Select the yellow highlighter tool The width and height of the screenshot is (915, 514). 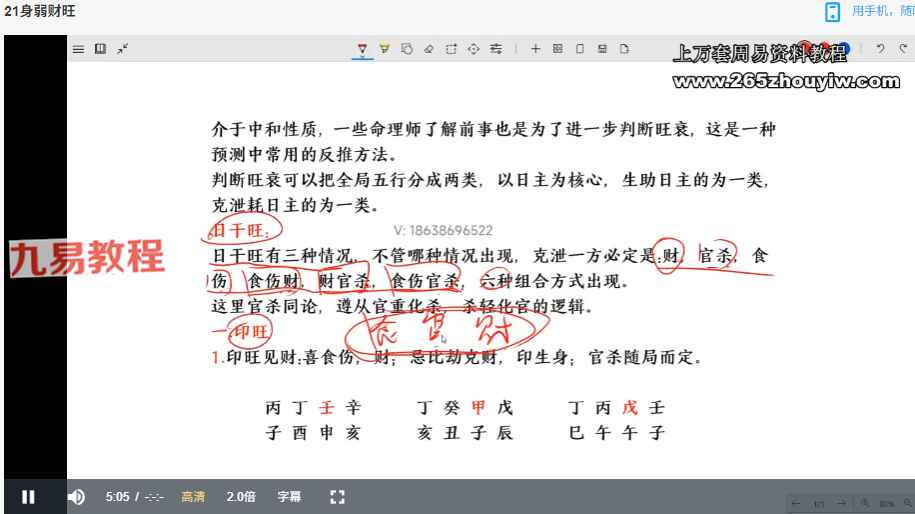[384, 48]
